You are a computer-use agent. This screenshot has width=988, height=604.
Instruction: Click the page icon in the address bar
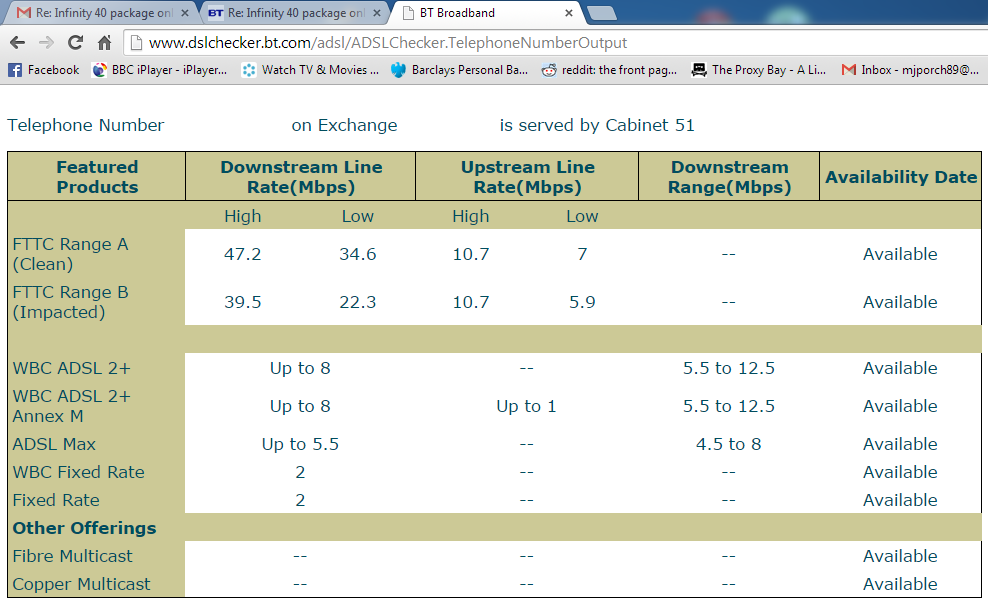tap(135, 43)
